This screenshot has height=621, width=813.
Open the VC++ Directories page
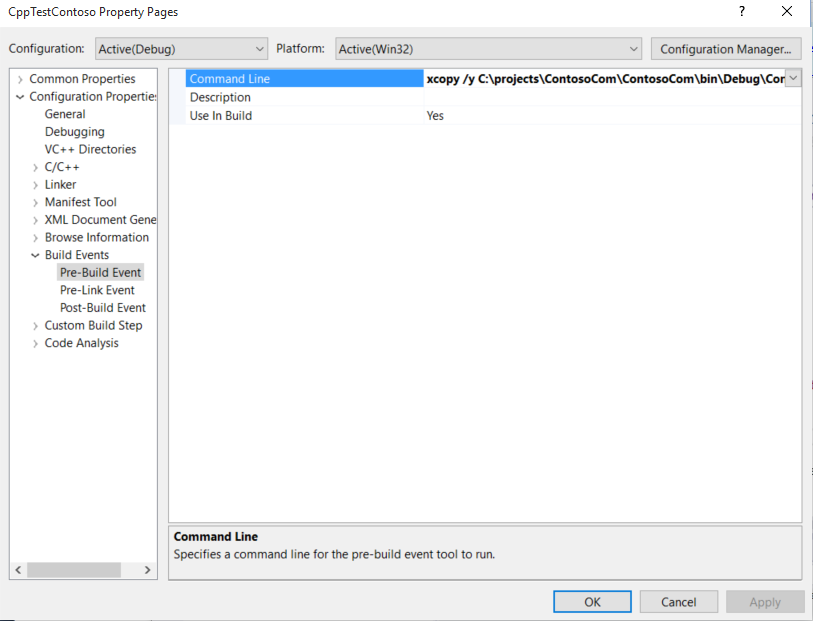90,149
